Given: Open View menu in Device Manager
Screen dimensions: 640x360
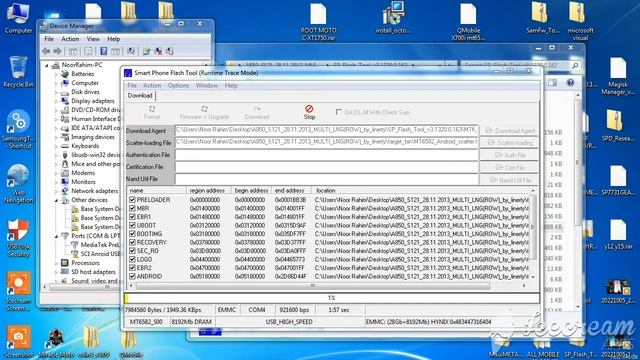Looking at the screenshot, I should pos(93,39).
